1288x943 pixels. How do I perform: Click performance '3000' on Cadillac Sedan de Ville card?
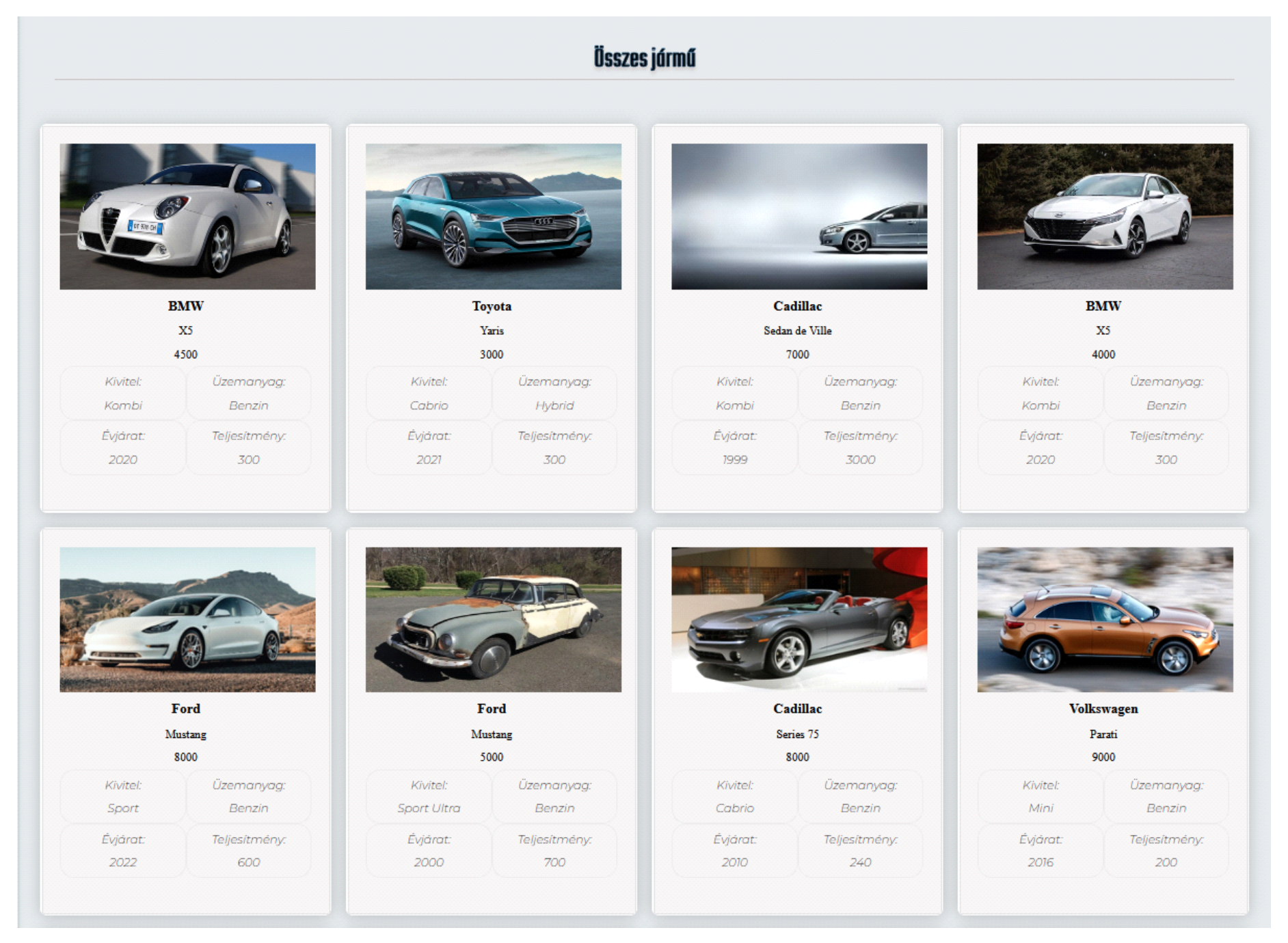pos(861,460)
